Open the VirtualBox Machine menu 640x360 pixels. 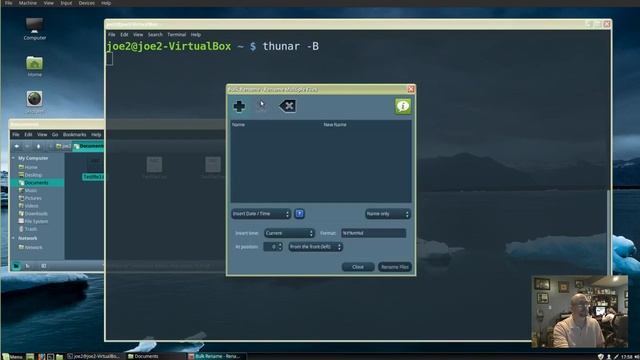28,3
